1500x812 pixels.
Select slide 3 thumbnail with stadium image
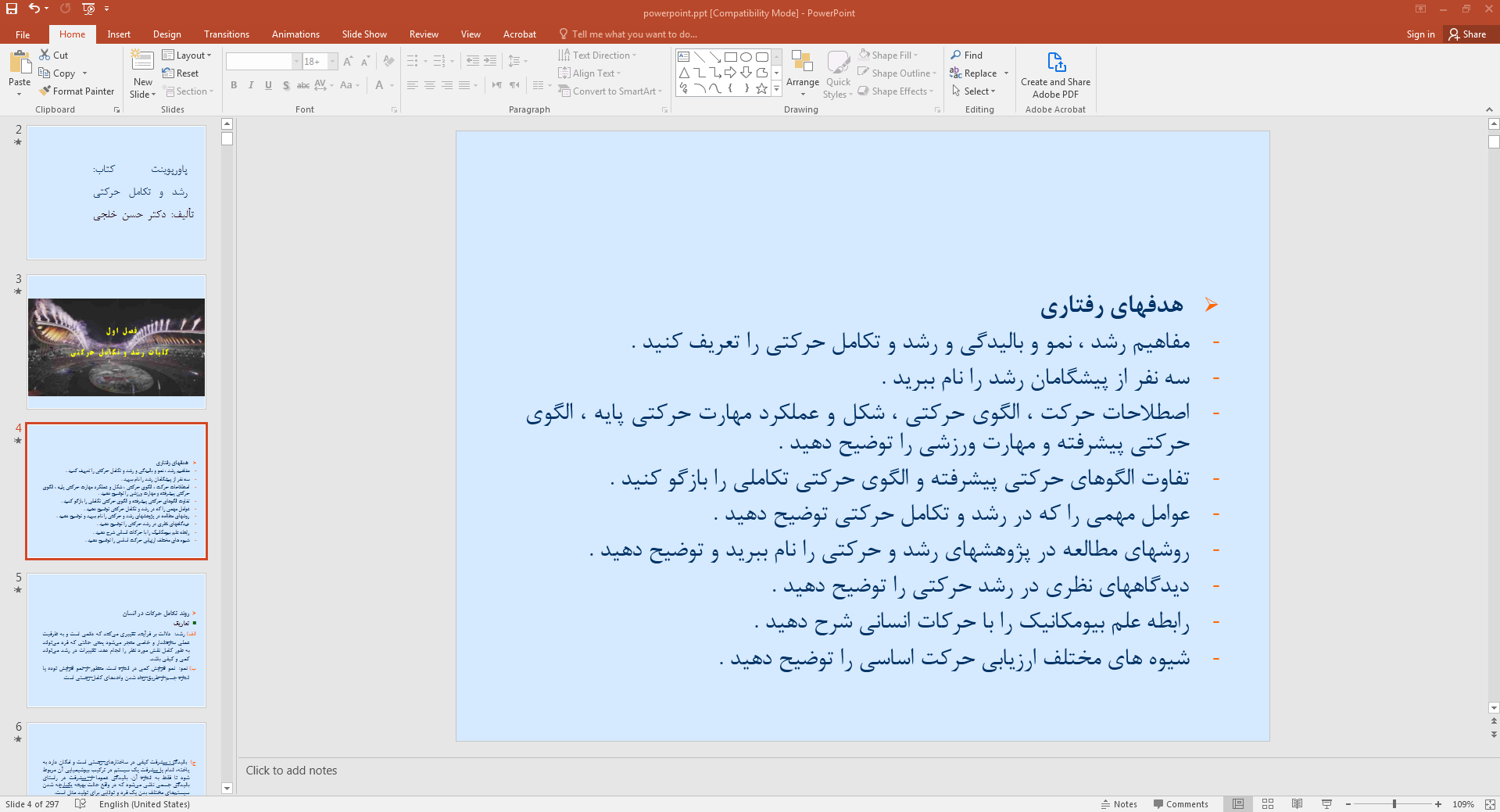pyautogui.click(x=116, y=342)
